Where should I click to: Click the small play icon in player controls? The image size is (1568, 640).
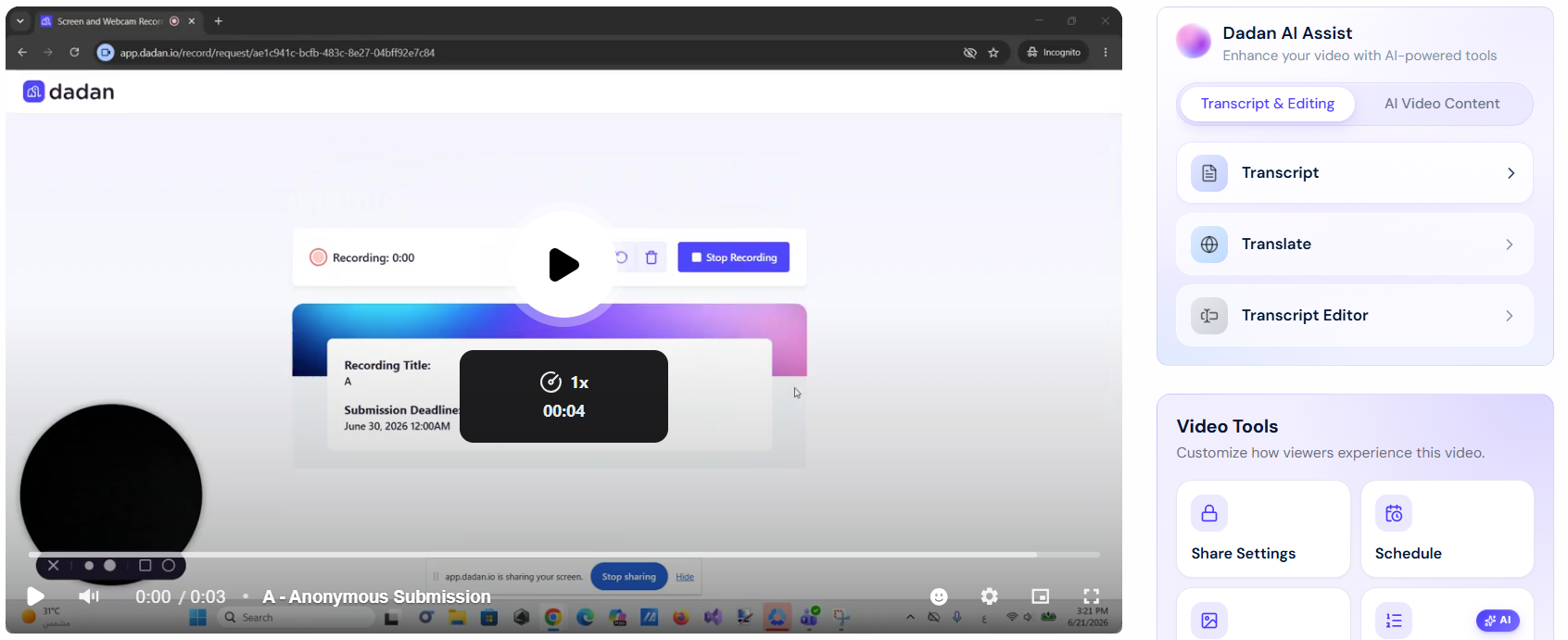(35, 596)
